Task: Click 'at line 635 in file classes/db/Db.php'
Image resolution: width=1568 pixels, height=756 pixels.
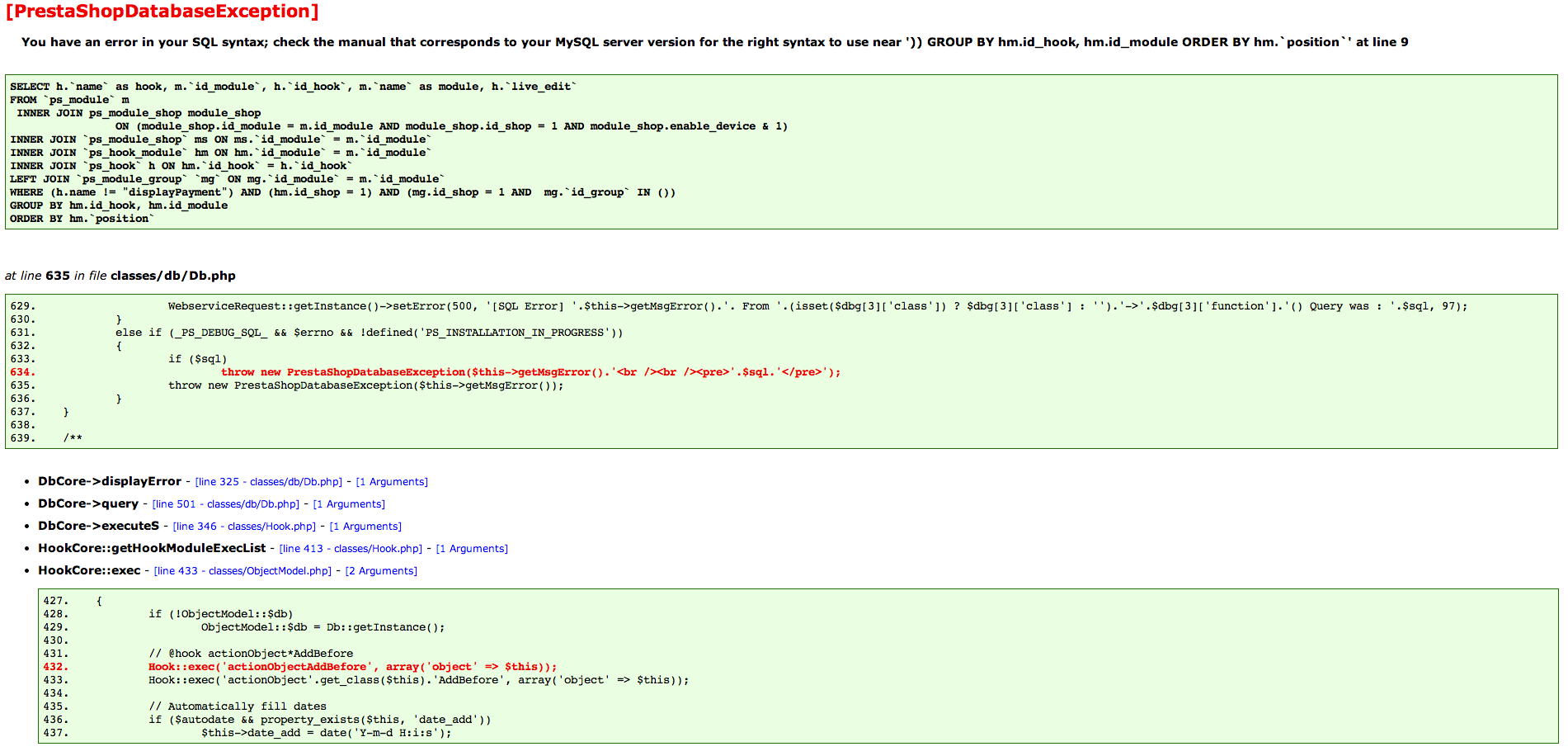Action: coord(120,276)
